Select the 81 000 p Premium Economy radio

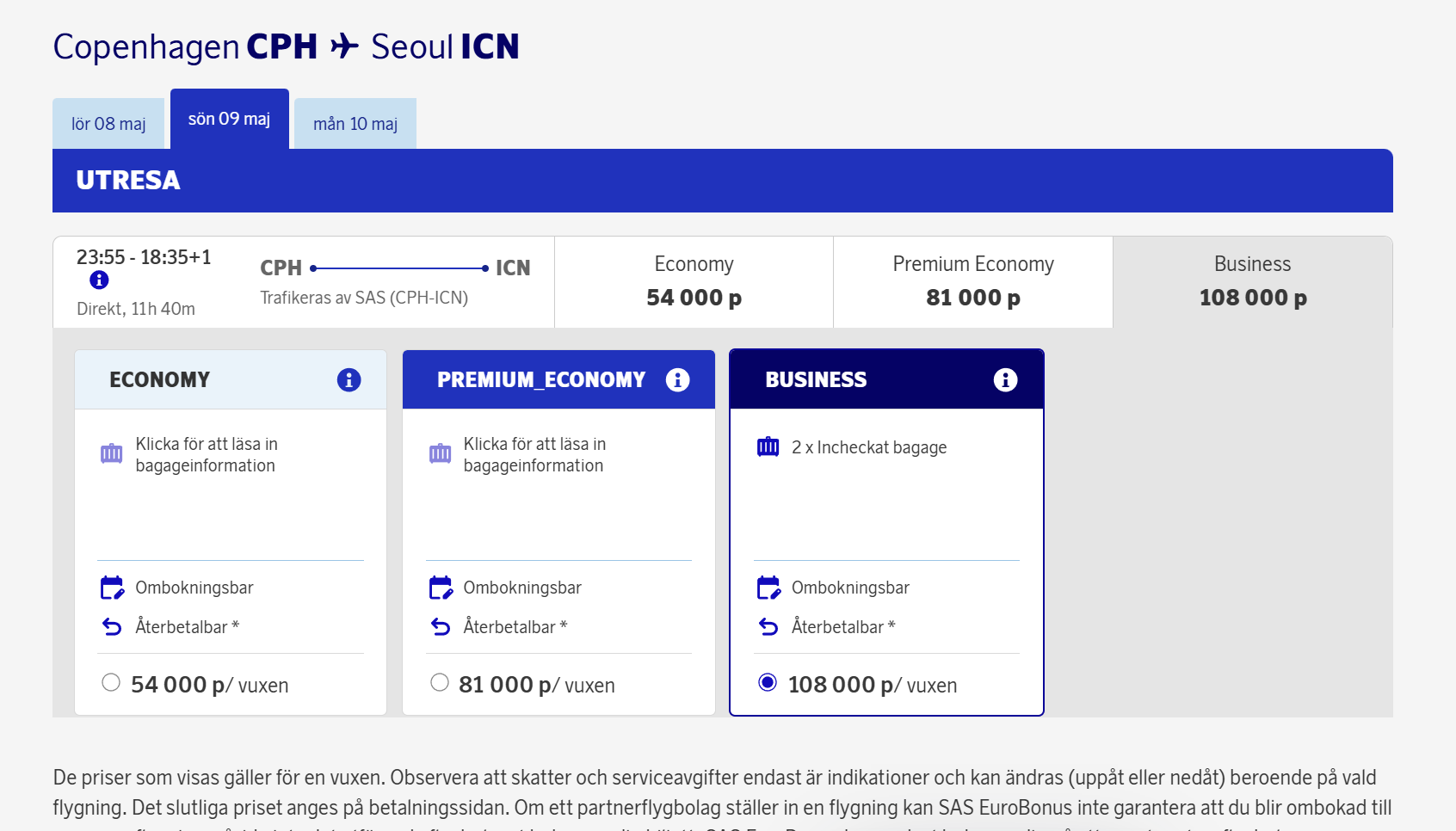pos(440,682)
